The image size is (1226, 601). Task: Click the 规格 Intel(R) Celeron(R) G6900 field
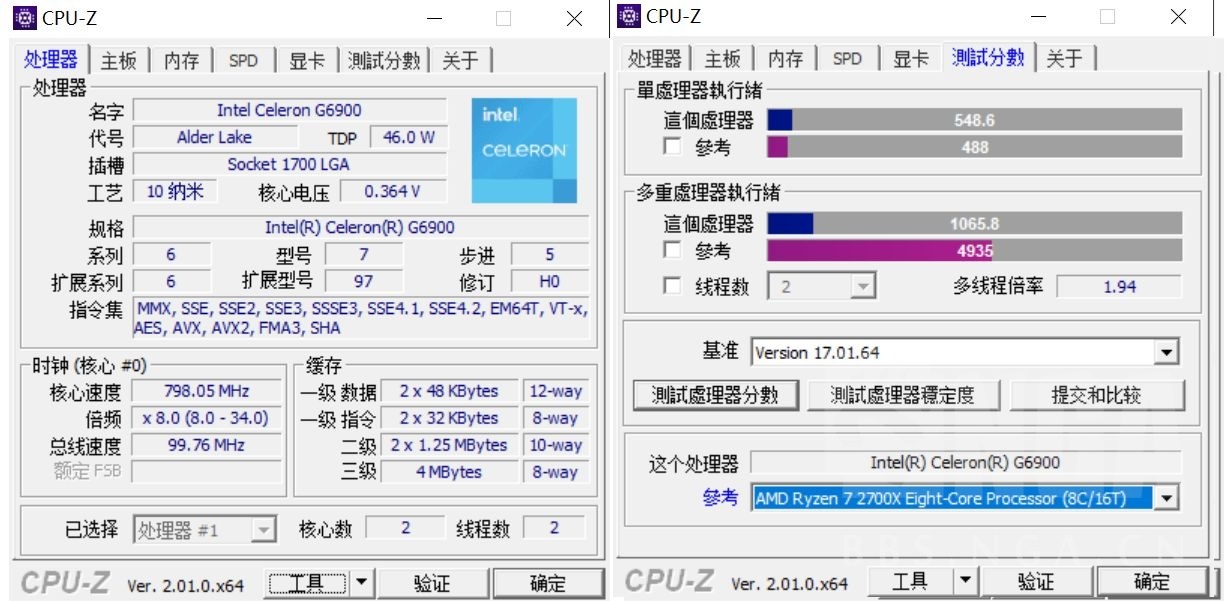click(x=360, y=227)
